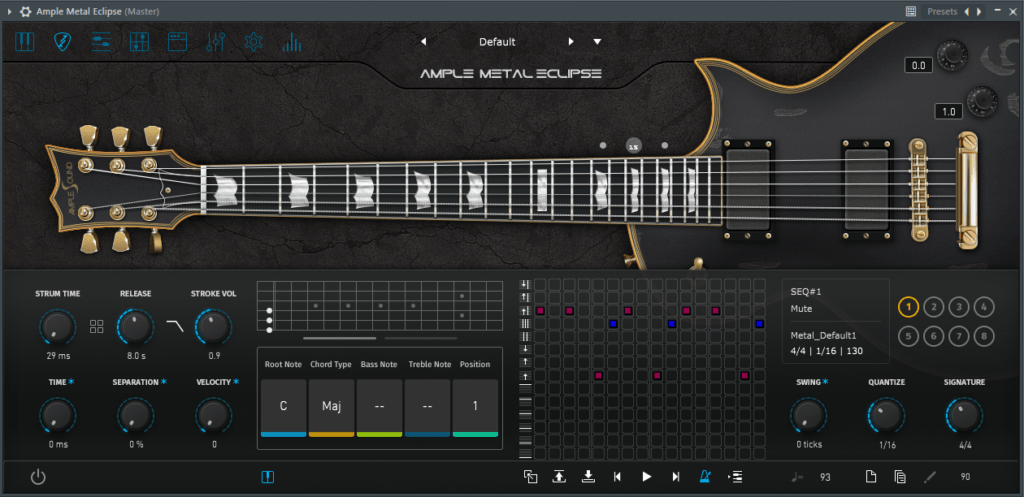
Task: Click the Signature knob
Action: [964, 416]
